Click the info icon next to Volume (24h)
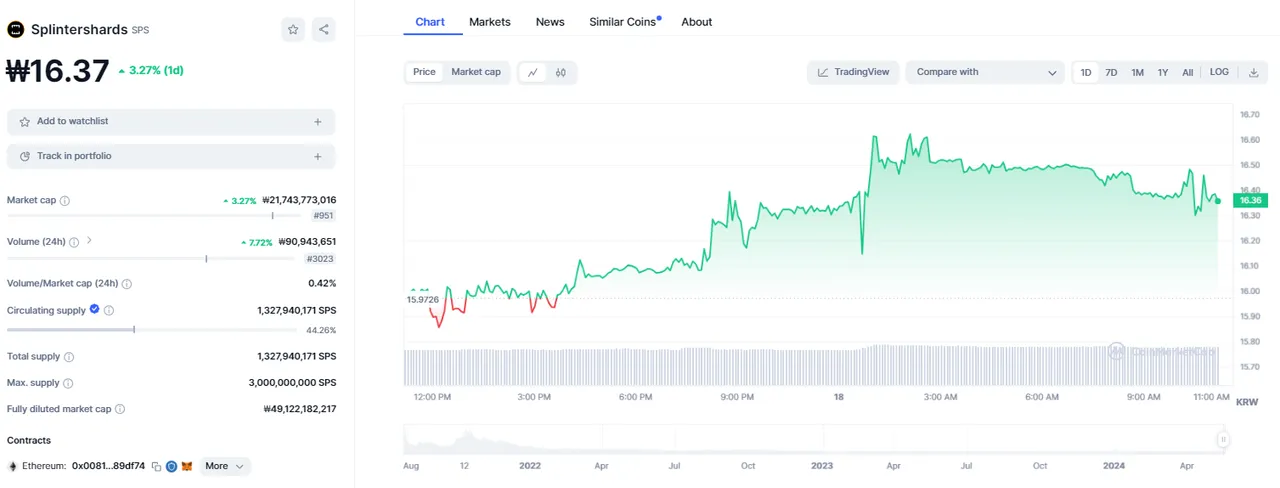 pyautogui.click(x=75, y=242)
